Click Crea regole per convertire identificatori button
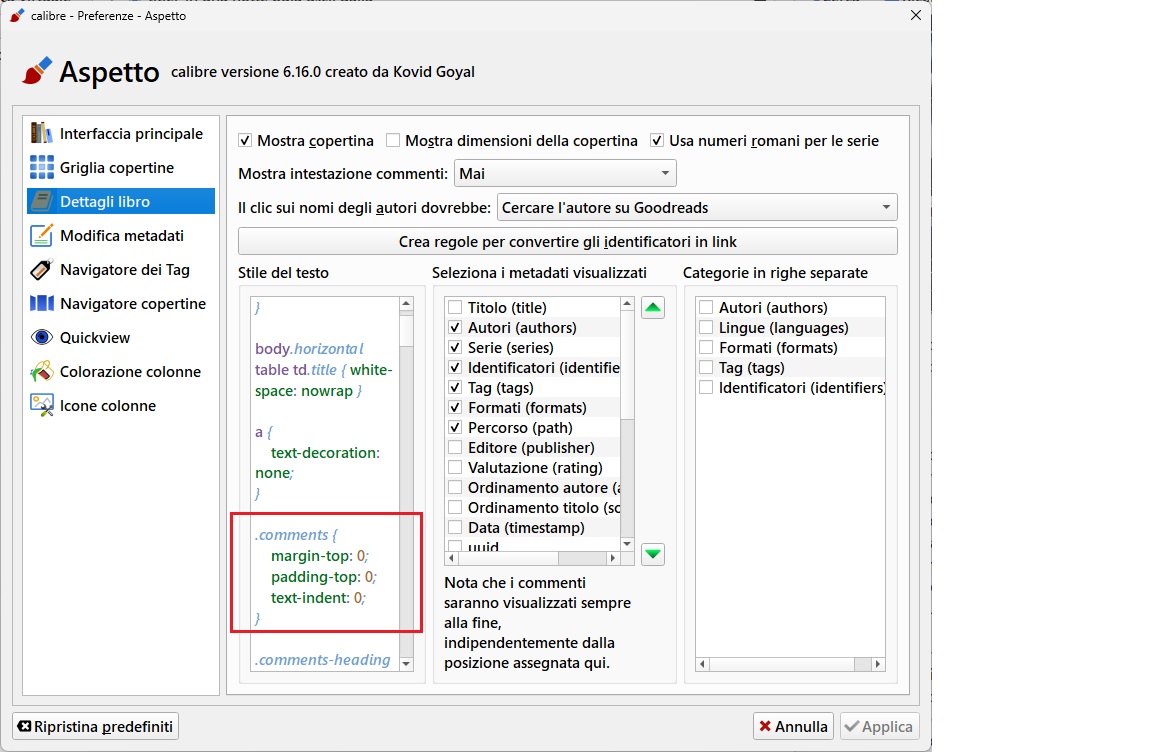This screenshot has width=1152, height=752. pos(567,242)
